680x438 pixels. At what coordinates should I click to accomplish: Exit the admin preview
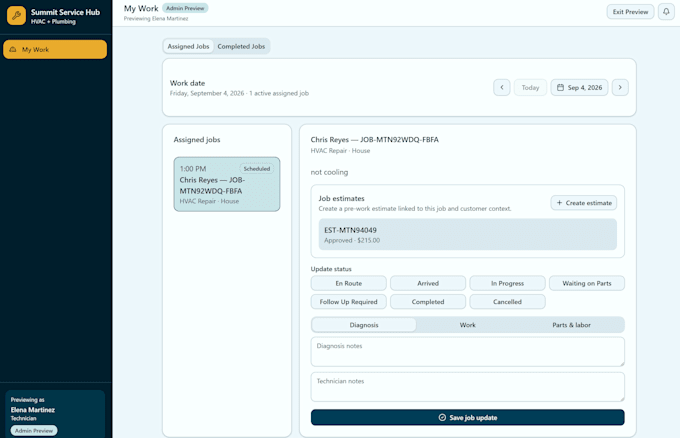630,12
